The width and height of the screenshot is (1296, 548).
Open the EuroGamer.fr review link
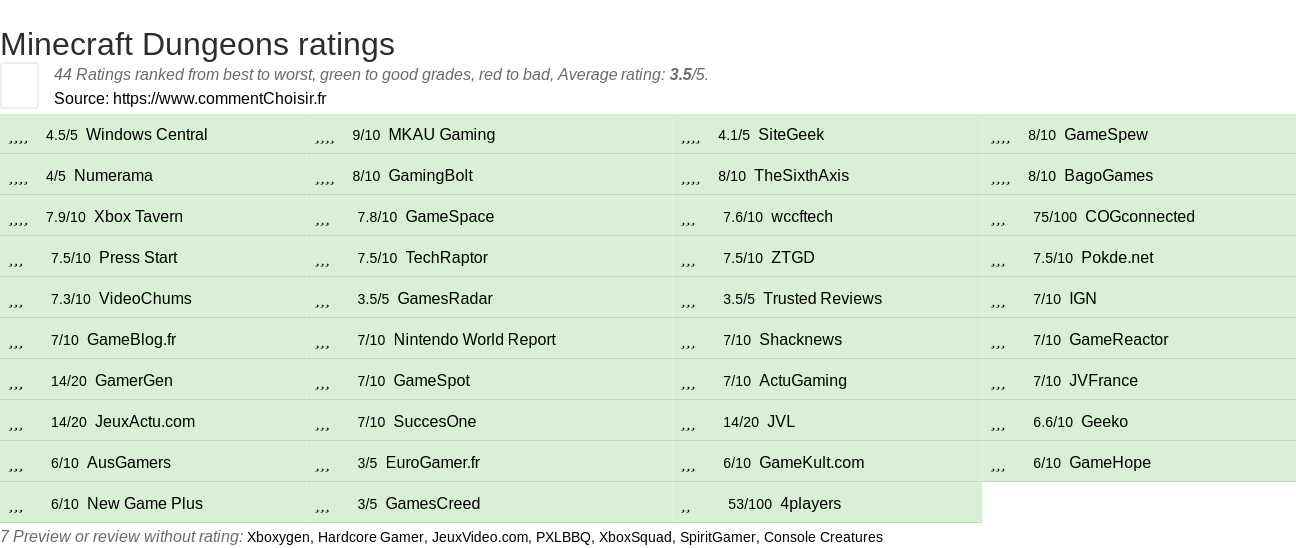click(x=432, y=463)
